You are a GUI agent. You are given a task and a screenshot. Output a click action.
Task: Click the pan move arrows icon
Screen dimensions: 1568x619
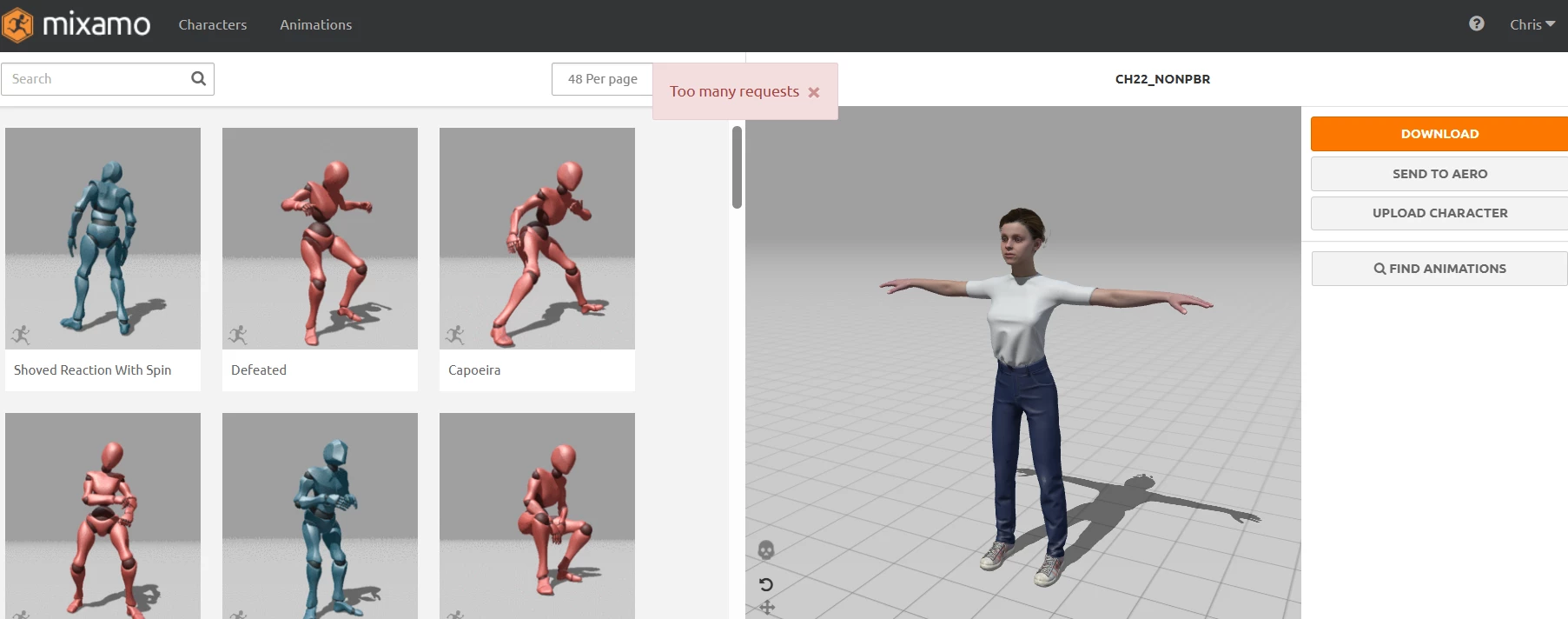(767, 607)
